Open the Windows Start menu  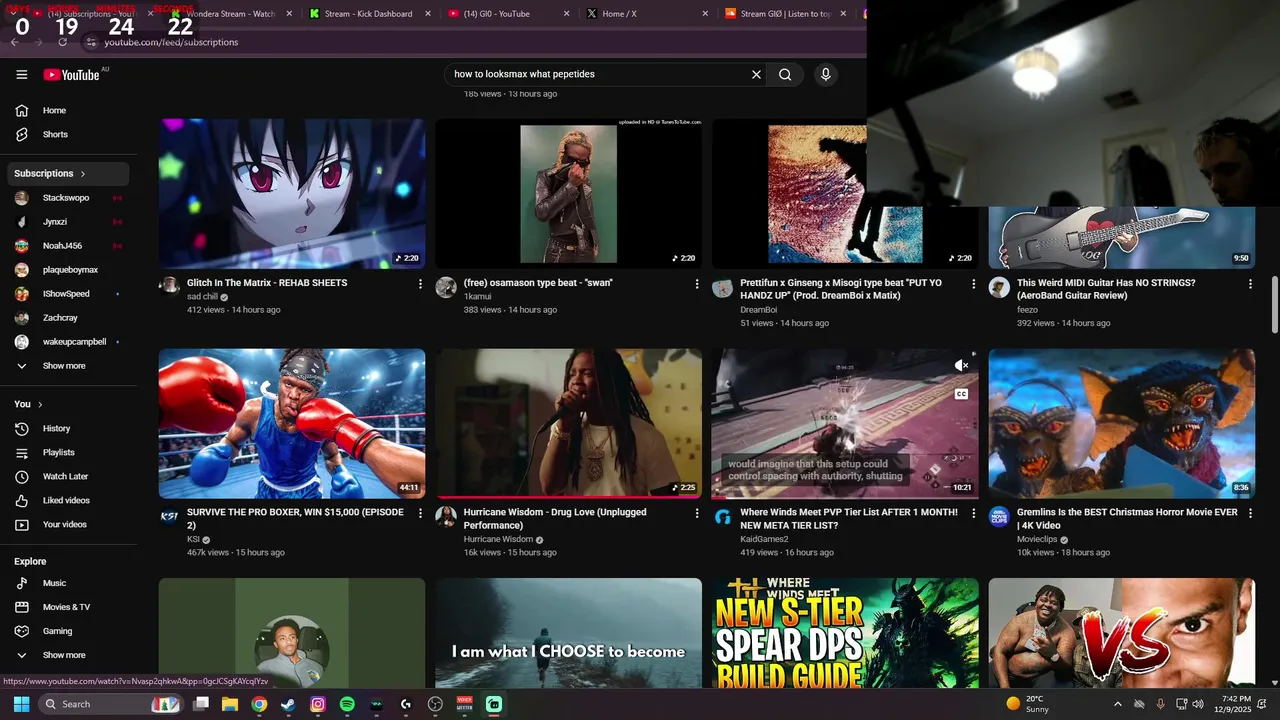point(21,704)
